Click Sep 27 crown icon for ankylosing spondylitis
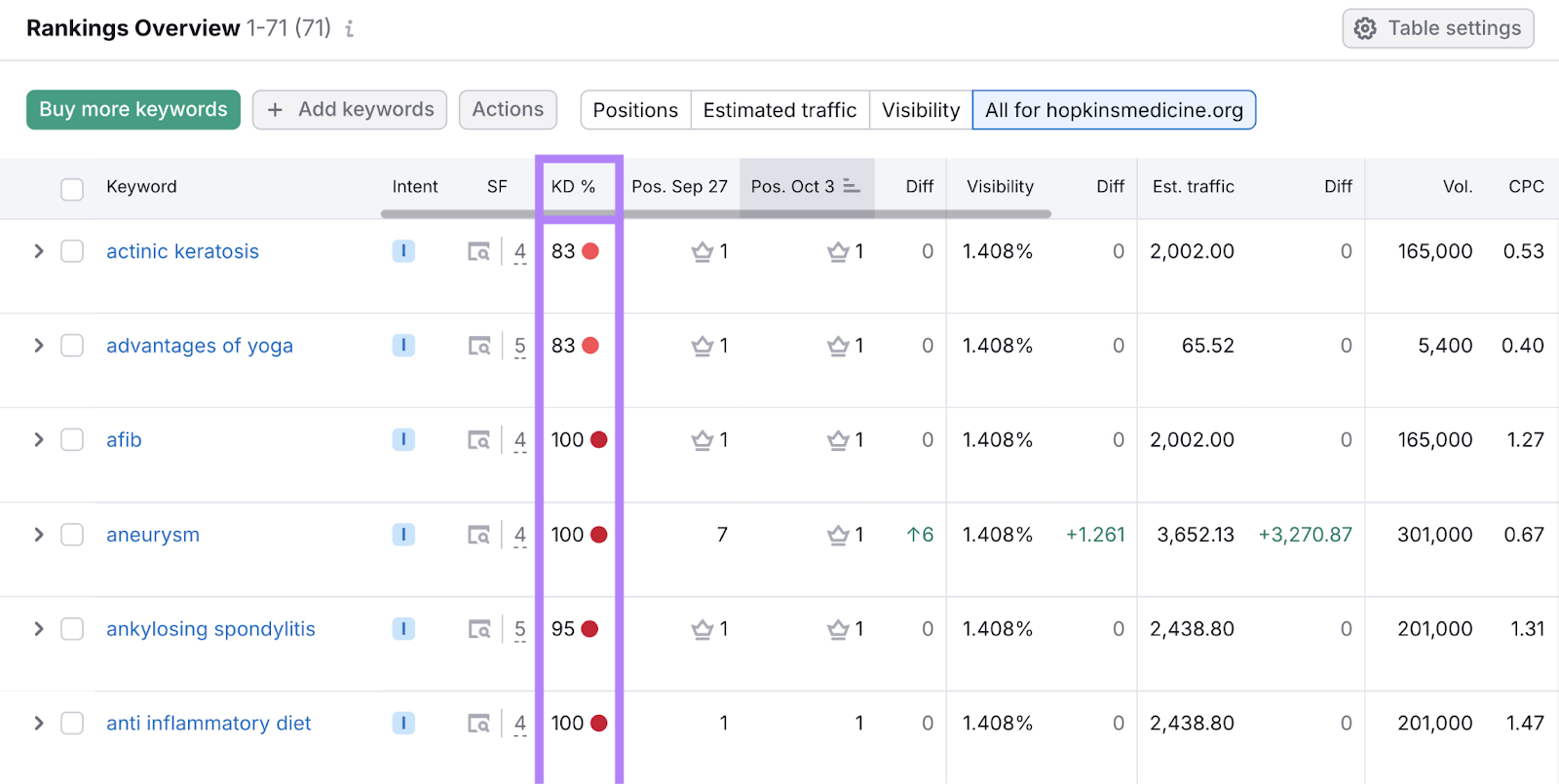 [703, 630]
